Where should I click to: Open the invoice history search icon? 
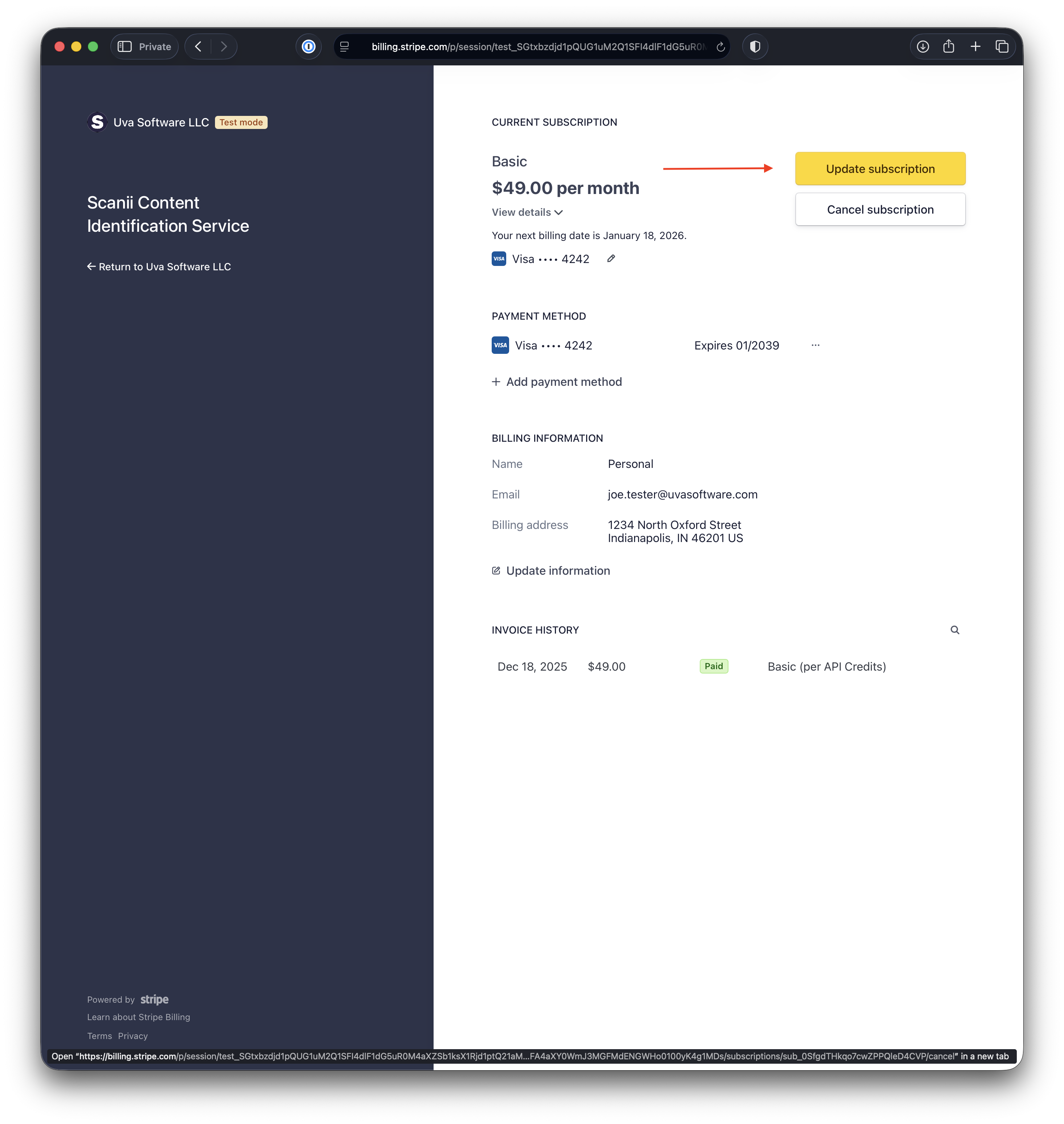tap(955, 630)
